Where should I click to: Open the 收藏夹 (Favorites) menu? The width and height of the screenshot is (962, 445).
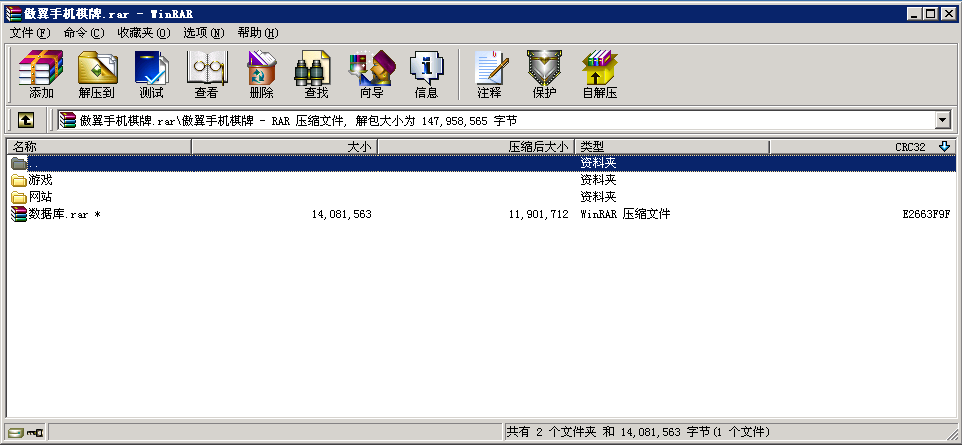click(x=143, y=33)
